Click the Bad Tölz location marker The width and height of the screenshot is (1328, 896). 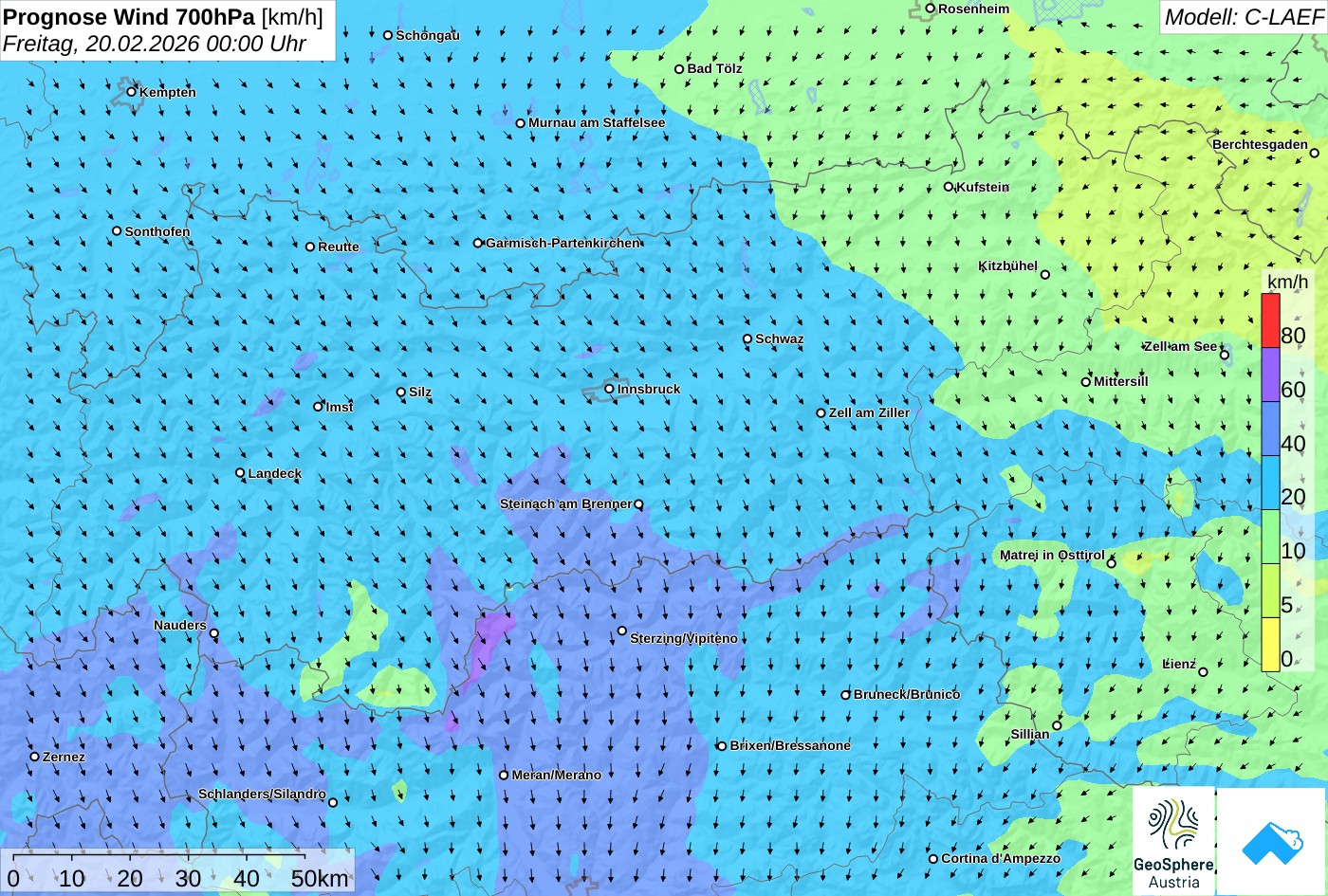pyautogui.click(x=679, y=69)
